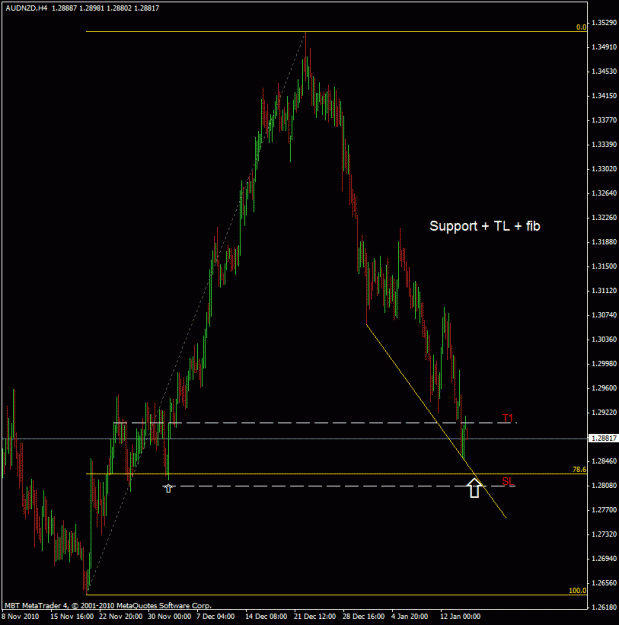Viewport: 619px width, 625px height.
Task: Click the 1.31120 price axis label
Action: (604, 291)
